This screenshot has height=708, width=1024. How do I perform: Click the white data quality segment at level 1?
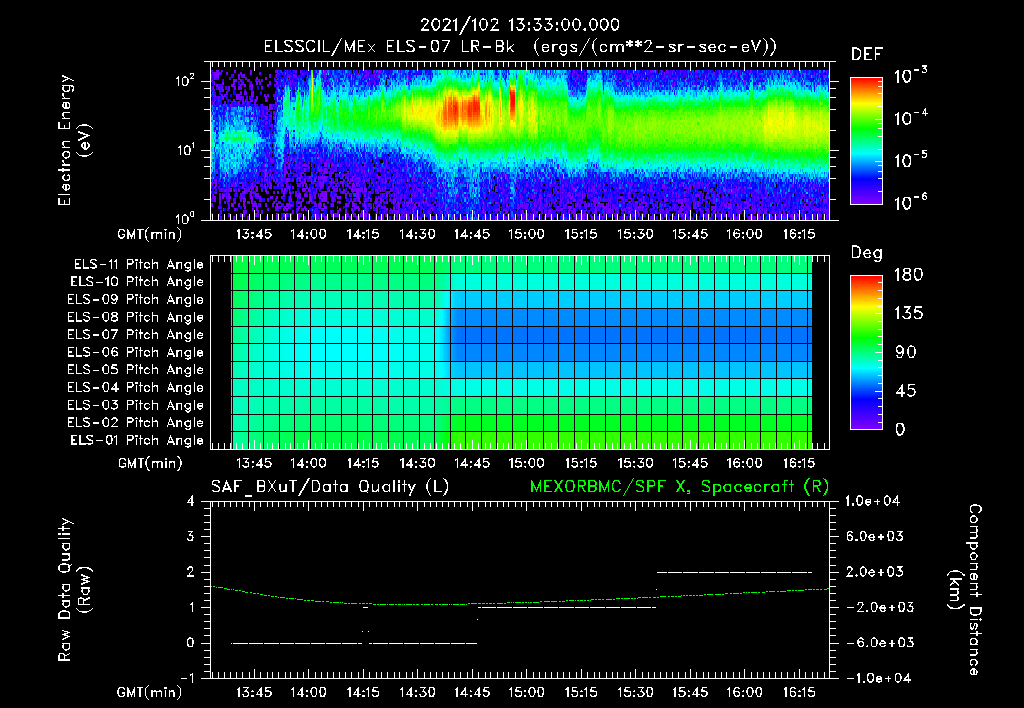(567, 607)
